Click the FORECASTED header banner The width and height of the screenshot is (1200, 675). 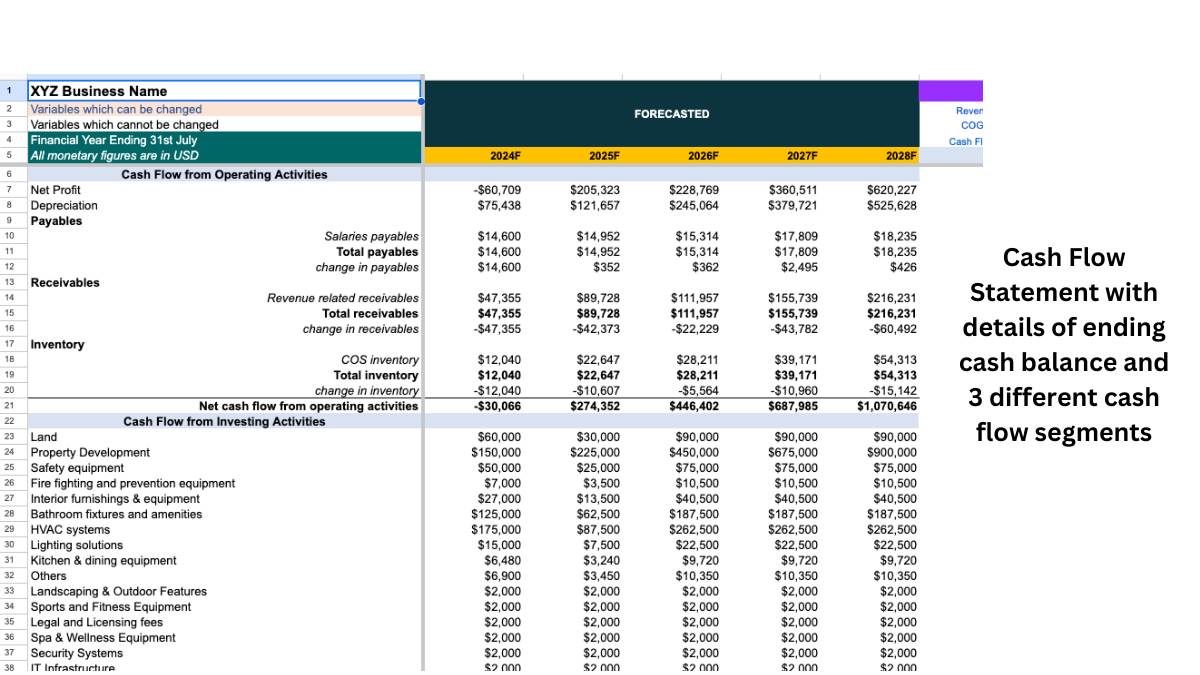click(x=671, y=114)
